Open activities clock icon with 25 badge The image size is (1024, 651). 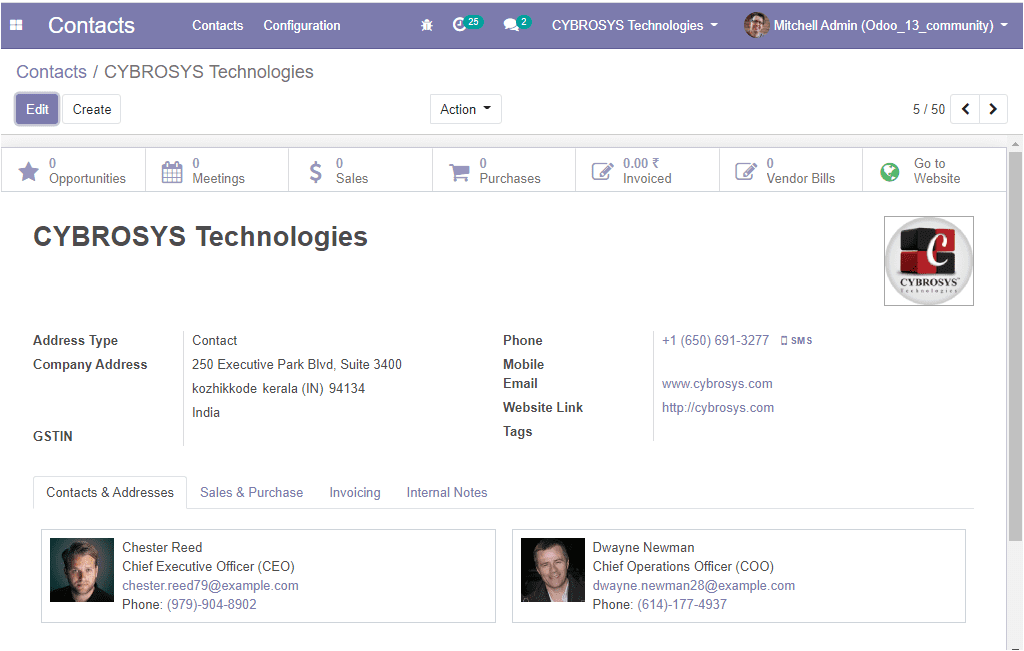click(467, 24)
